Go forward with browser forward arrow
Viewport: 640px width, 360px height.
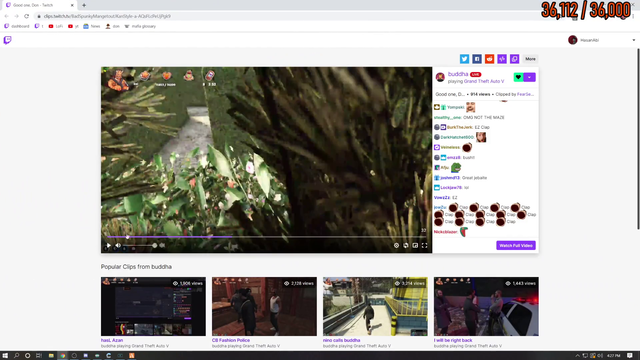pos(16,16)
